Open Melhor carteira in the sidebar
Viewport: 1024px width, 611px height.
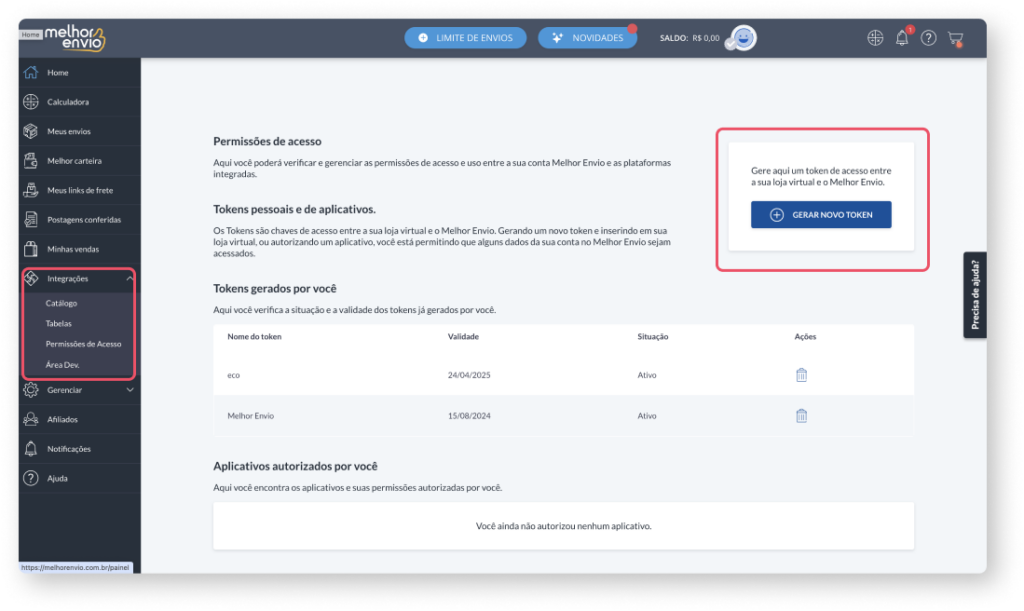tap(74, 161)
